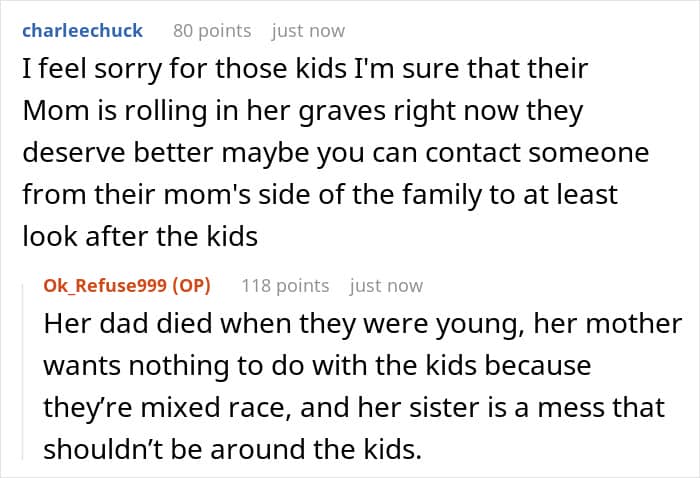The image size is (700, 478).
Task: Click the line starting "they're mixed race"
Action: tap(354, 407)
